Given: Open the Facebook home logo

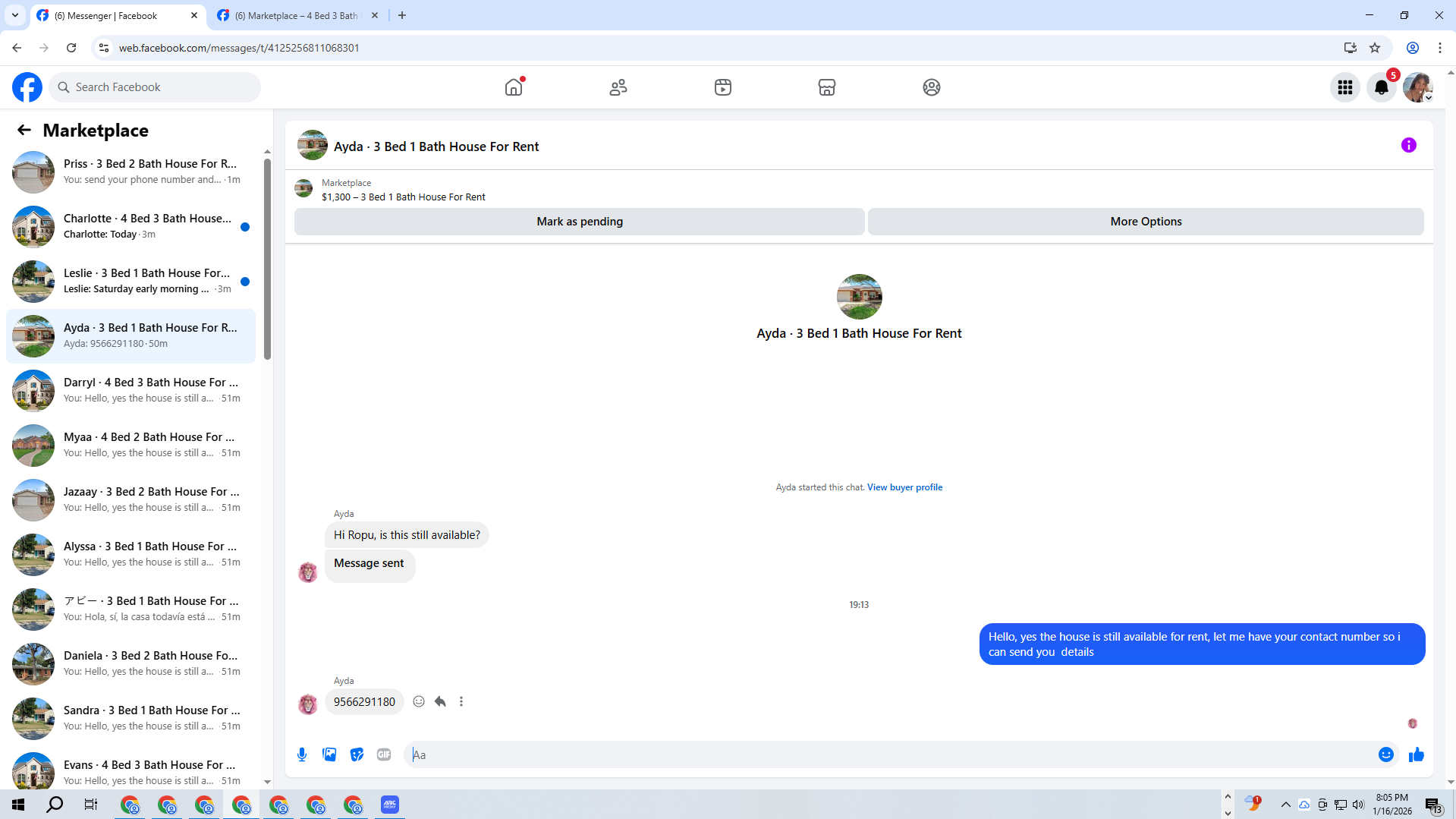Looking at the screenshot, I should pos(27,87).
